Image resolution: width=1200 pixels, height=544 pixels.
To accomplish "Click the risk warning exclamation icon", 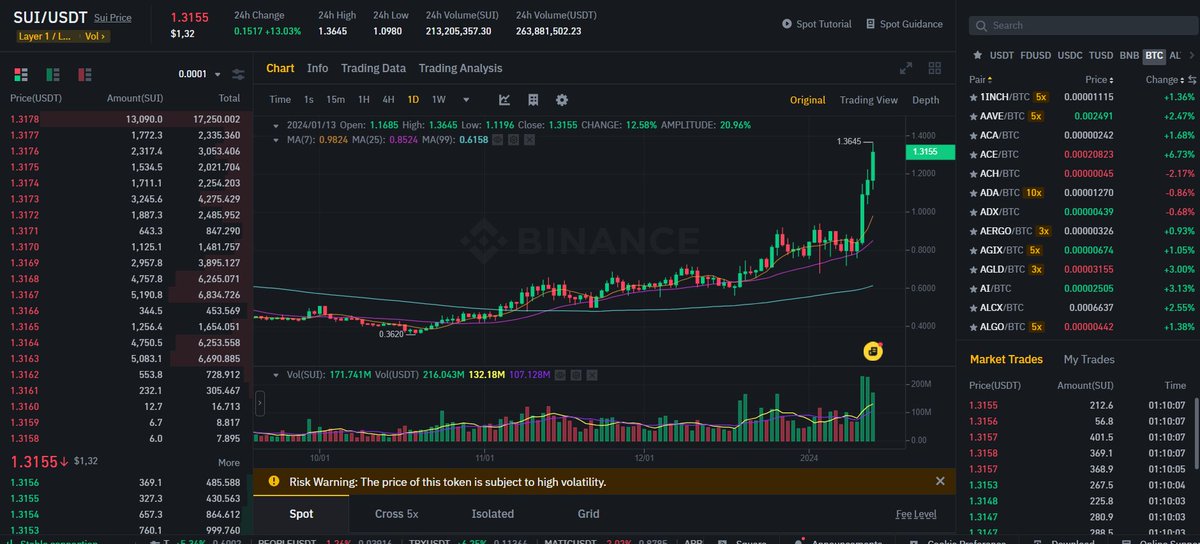I will (x=274, y=481).
